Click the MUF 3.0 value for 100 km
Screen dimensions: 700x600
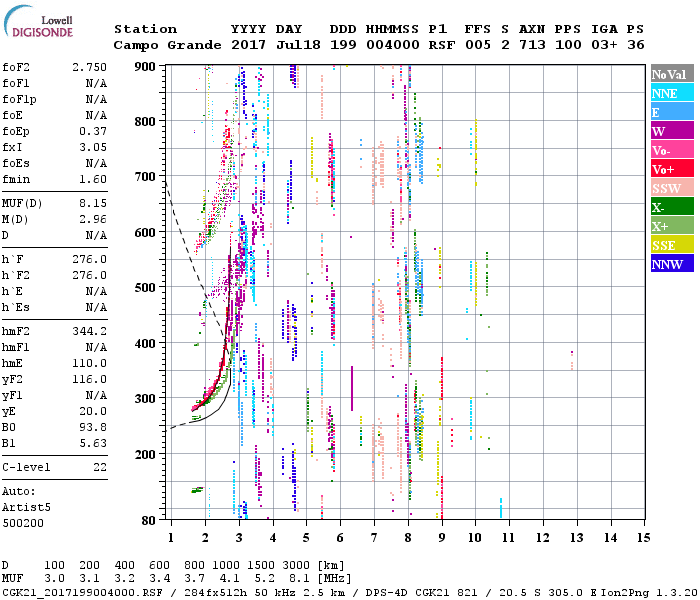(54, 579)
